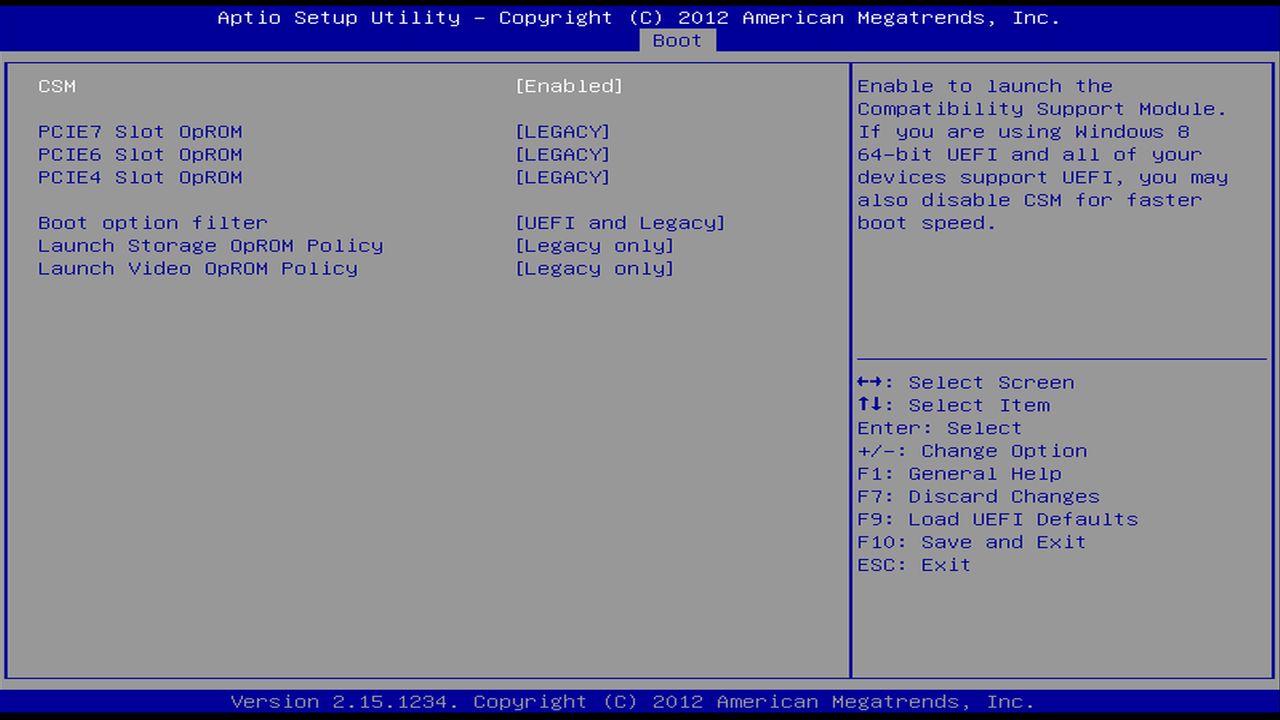Select Launch Video OpROM Policy label
Viewport: 1280px width, 720px height.
point(198,269)
